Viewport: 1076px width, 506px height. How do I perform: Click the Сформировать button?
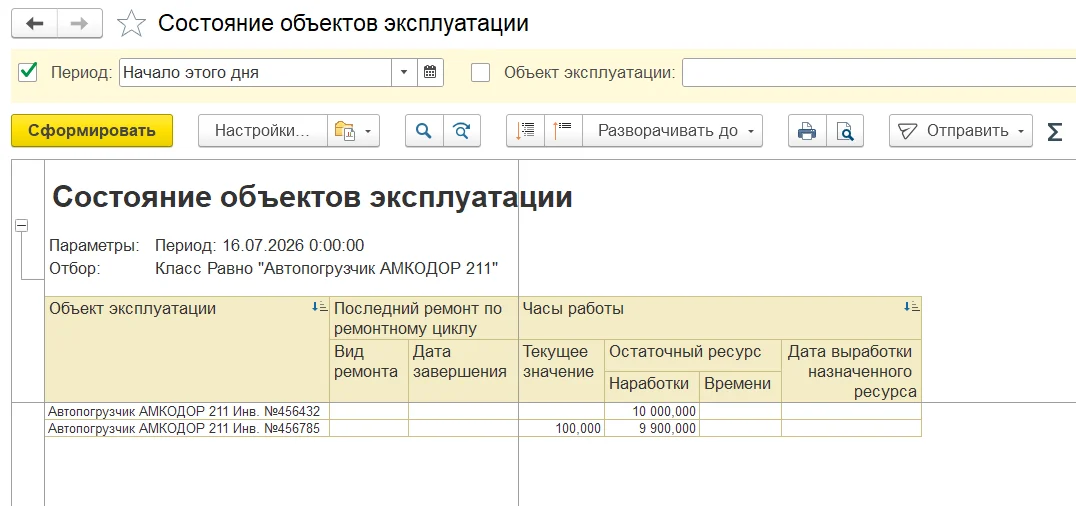click(x=92, y=130)
